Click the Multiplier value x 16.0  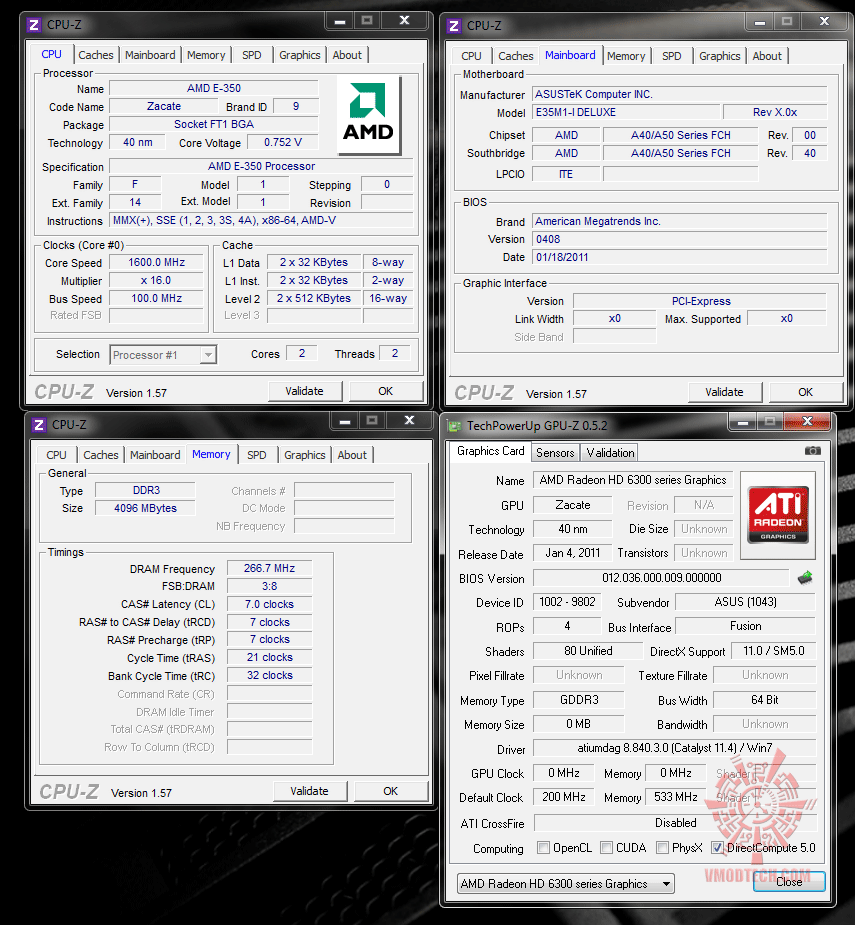[156, 280]
